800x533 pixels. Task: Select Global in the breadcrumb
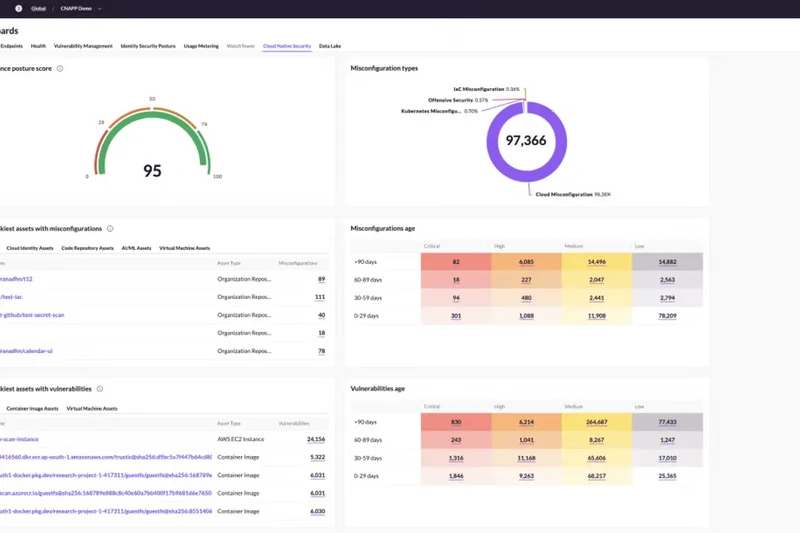(x=38, y=8)
